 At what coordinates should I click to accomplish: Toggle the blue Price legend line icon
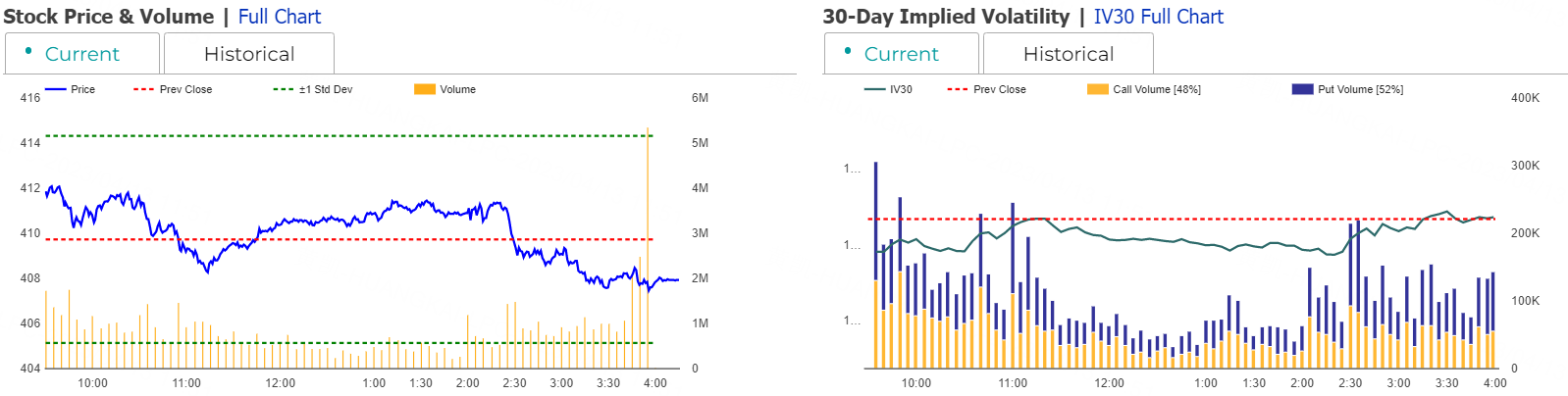point(55,89)
